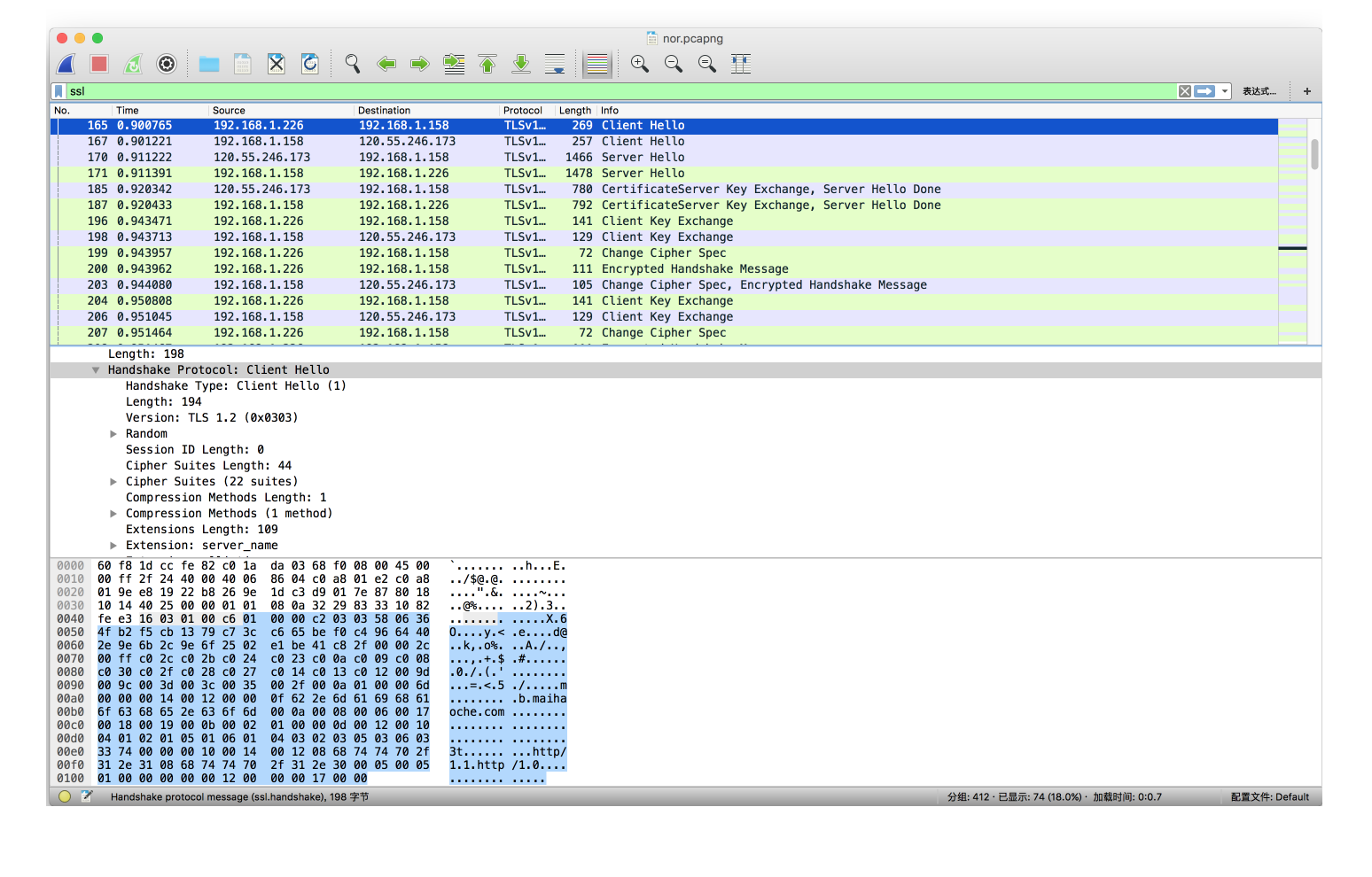Go to the first packet
Screen dimensions: 1372x877
(487, 64)
